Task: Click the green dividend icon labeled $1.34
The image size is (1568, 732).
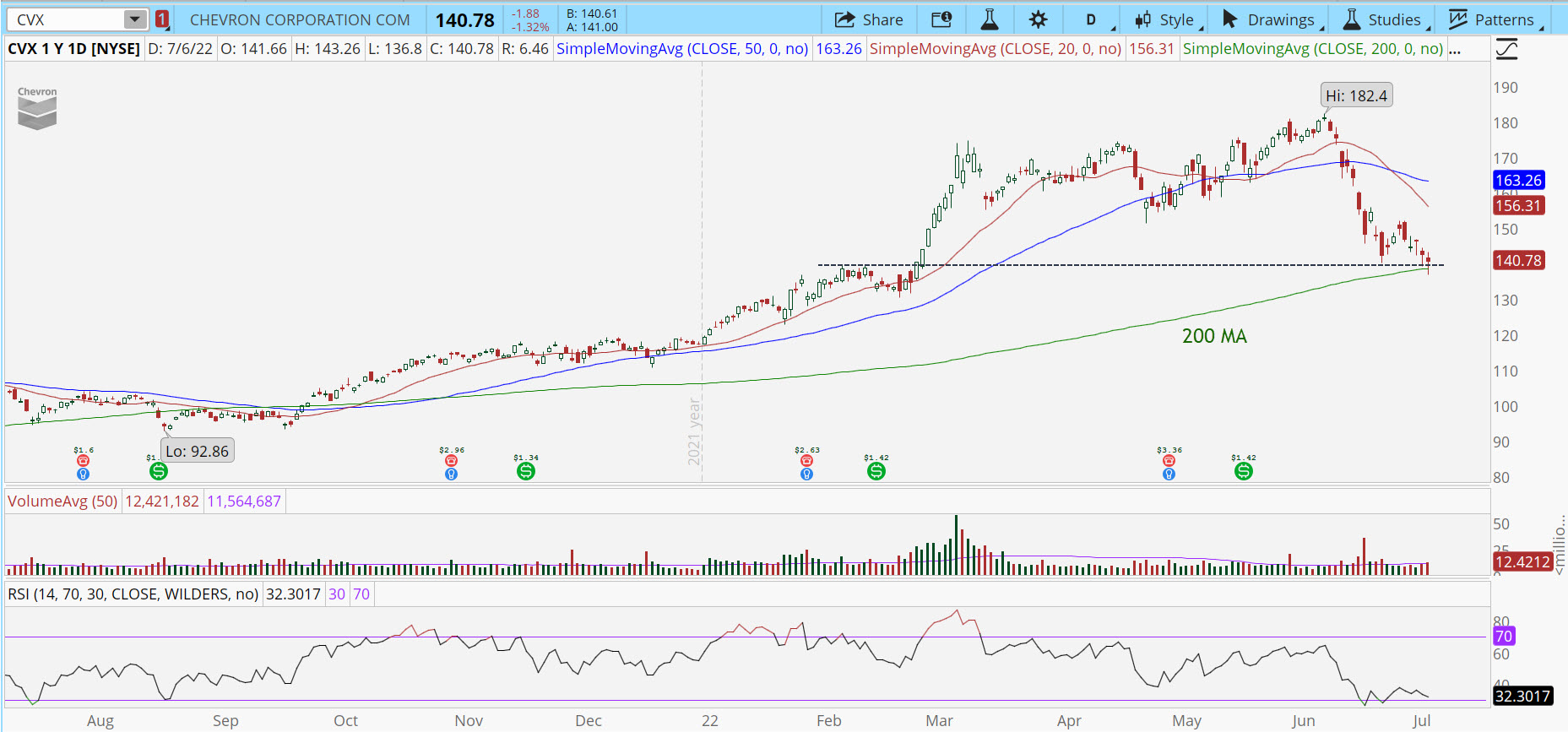Action: (526, 471)
